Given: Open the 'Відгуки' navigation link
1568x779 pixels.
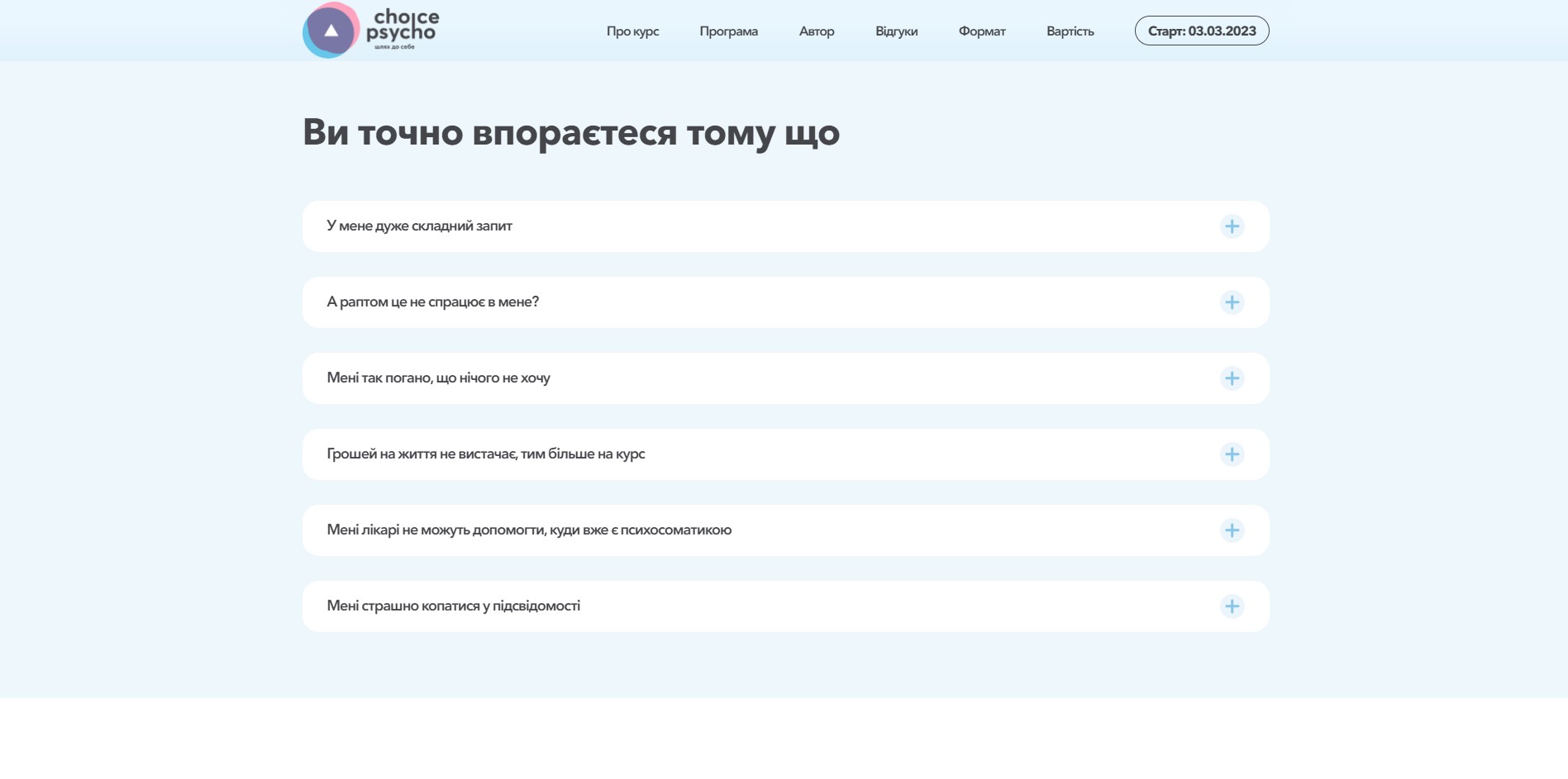Looking at the screenshot, I should [896, 31].
